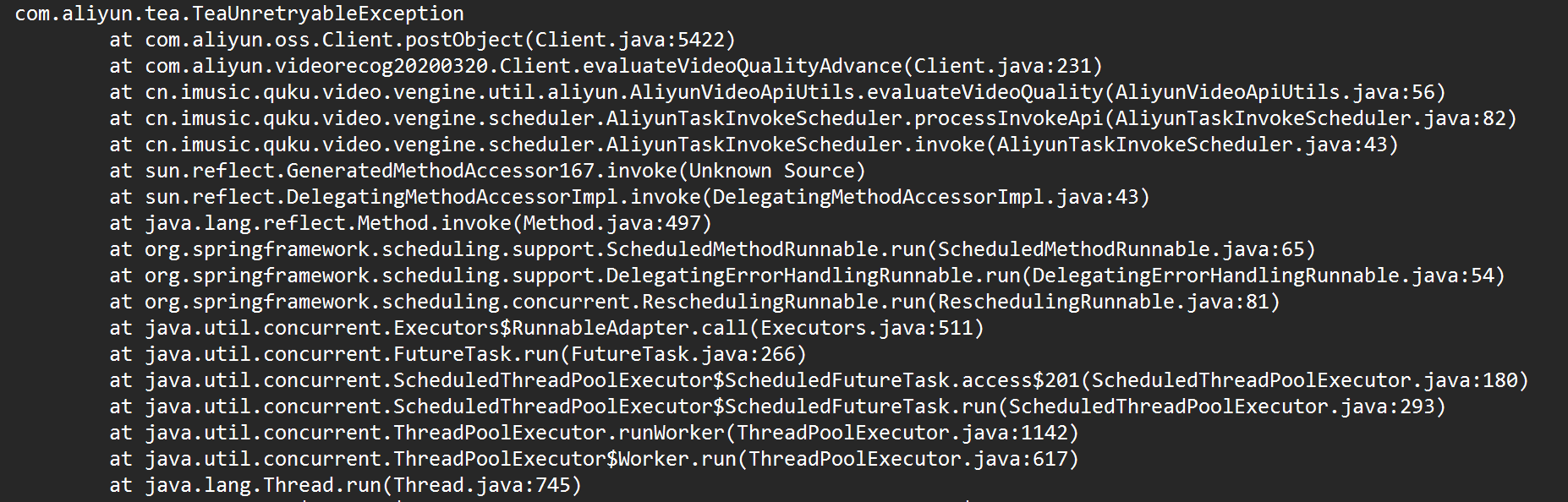1568x502 pixels.
Task: Click AliyunTaskInvokeScheduler.java:82 reference
Action: (1310, 118)
